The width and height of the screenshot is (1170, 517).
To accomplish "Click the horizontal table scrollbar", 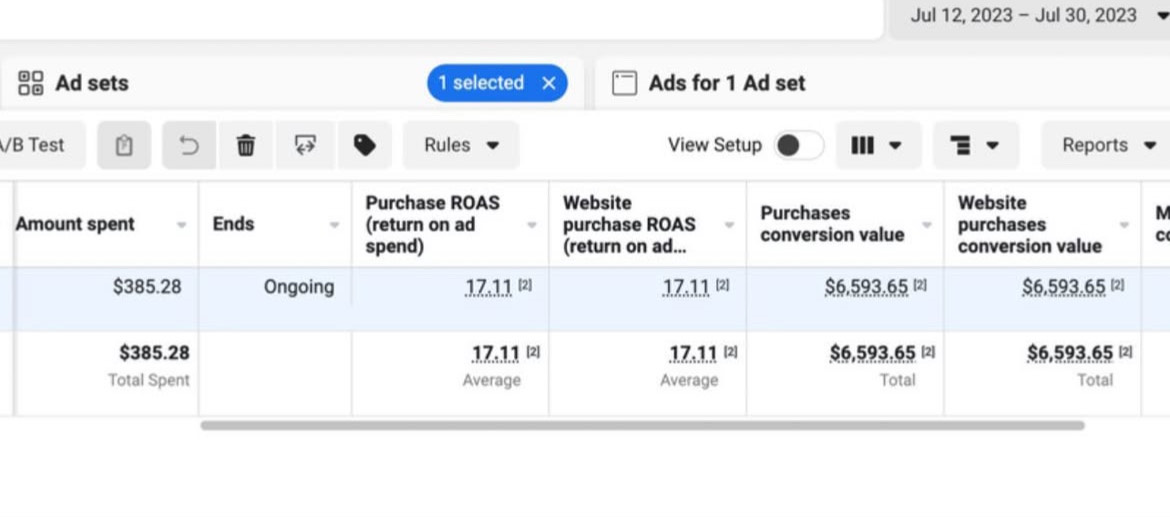I will 642,425.
